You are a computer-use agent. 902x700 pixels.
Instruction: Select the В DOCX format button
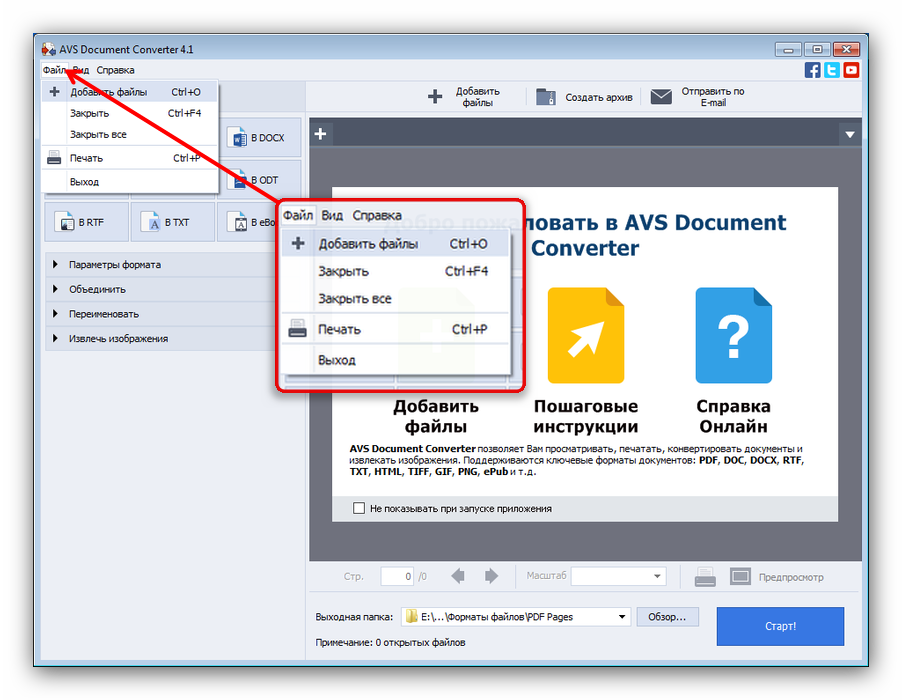point(256,138)
